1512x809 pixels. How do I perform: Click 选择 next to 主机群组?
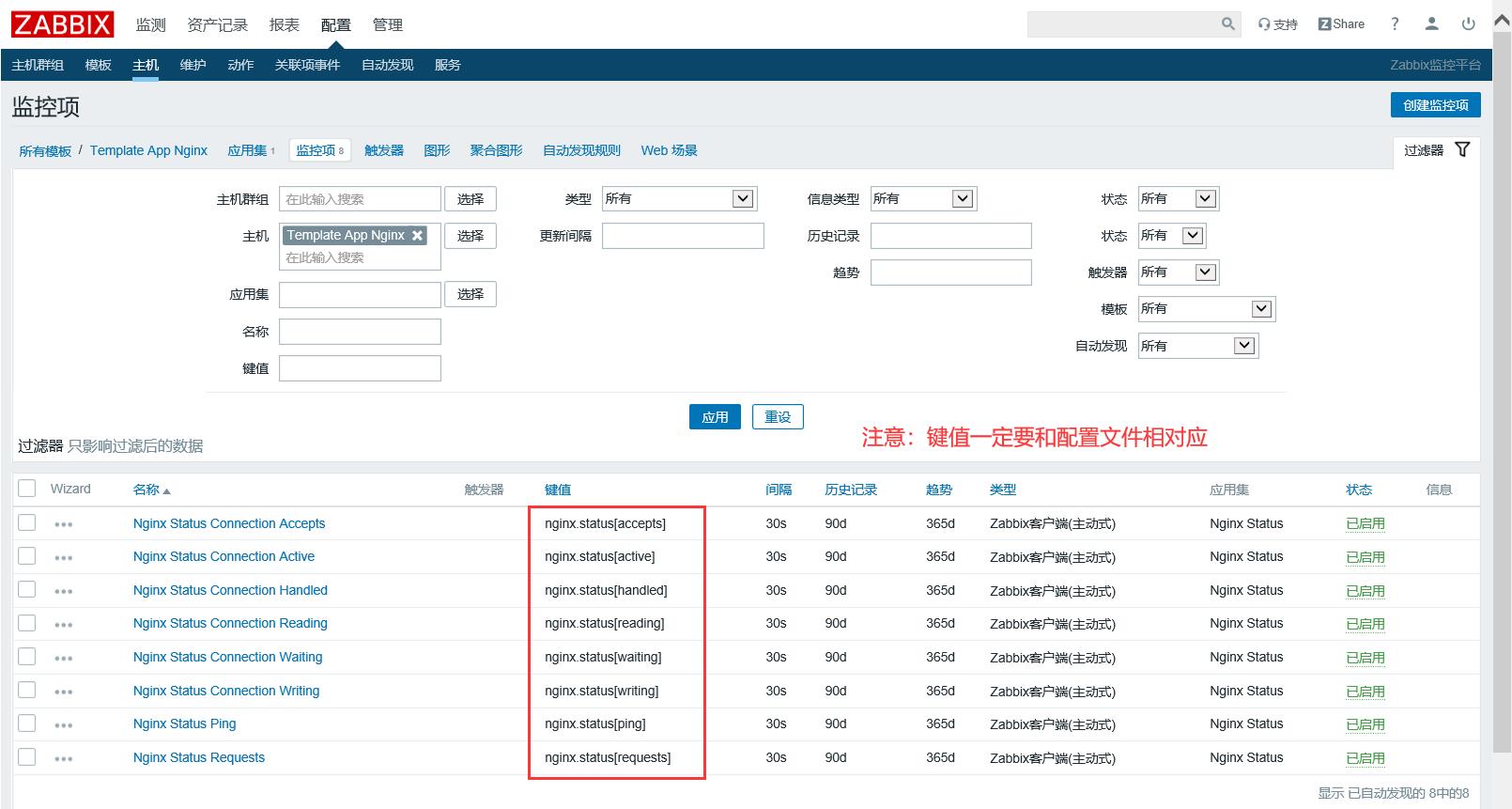(470, 198)
